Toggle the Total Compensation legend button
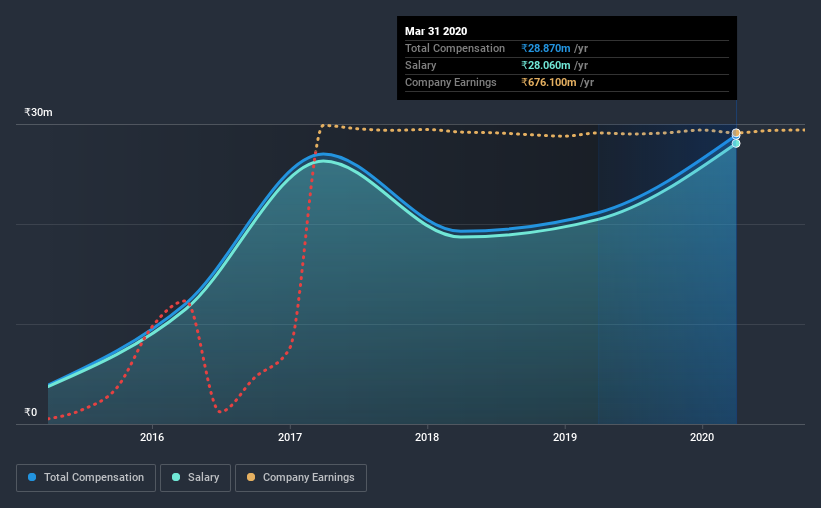This screenshot has width=821, height=508. (x=86, y=478)
